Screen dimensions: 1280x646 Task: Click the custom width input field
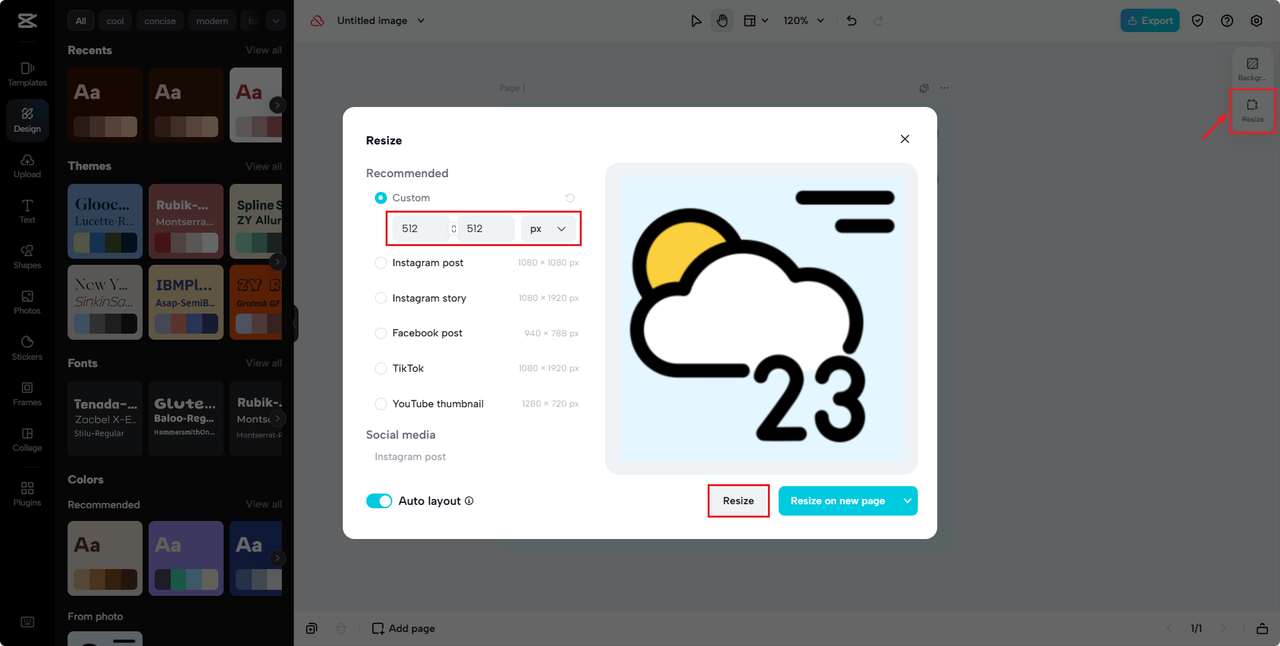tap(421, 229)
